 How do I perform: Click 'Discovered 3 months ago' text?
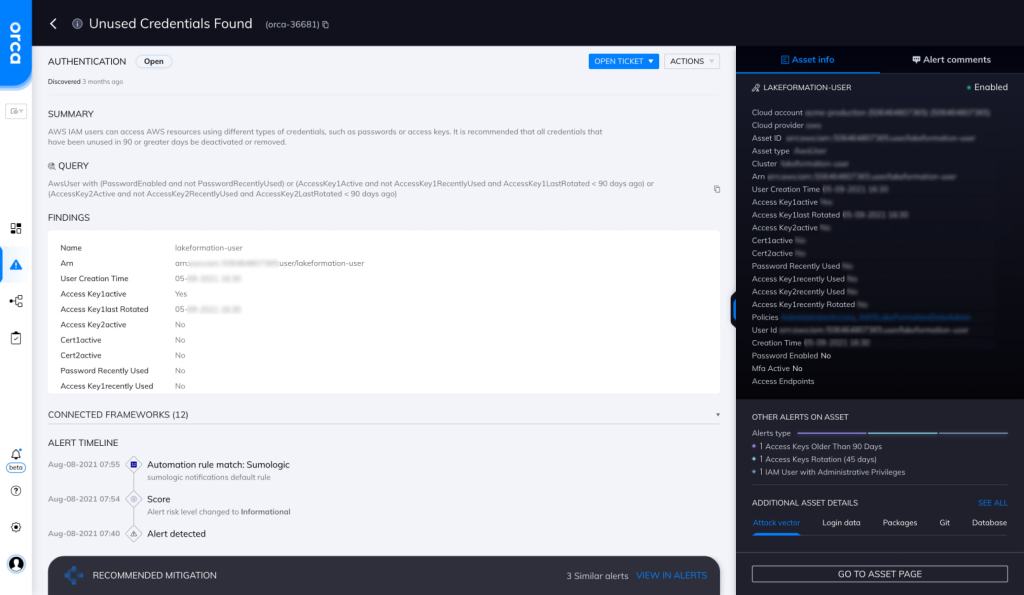[85, 82]
